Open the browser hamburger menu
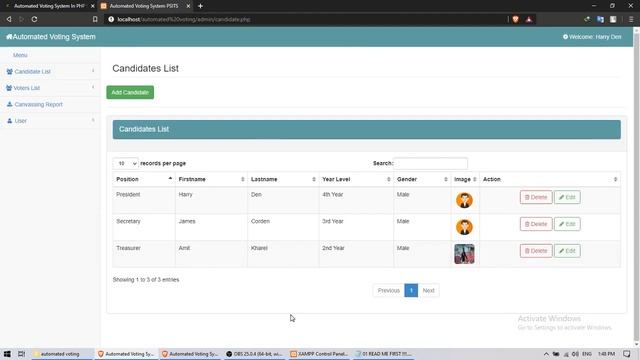640x360 pixels. [631, 19]
